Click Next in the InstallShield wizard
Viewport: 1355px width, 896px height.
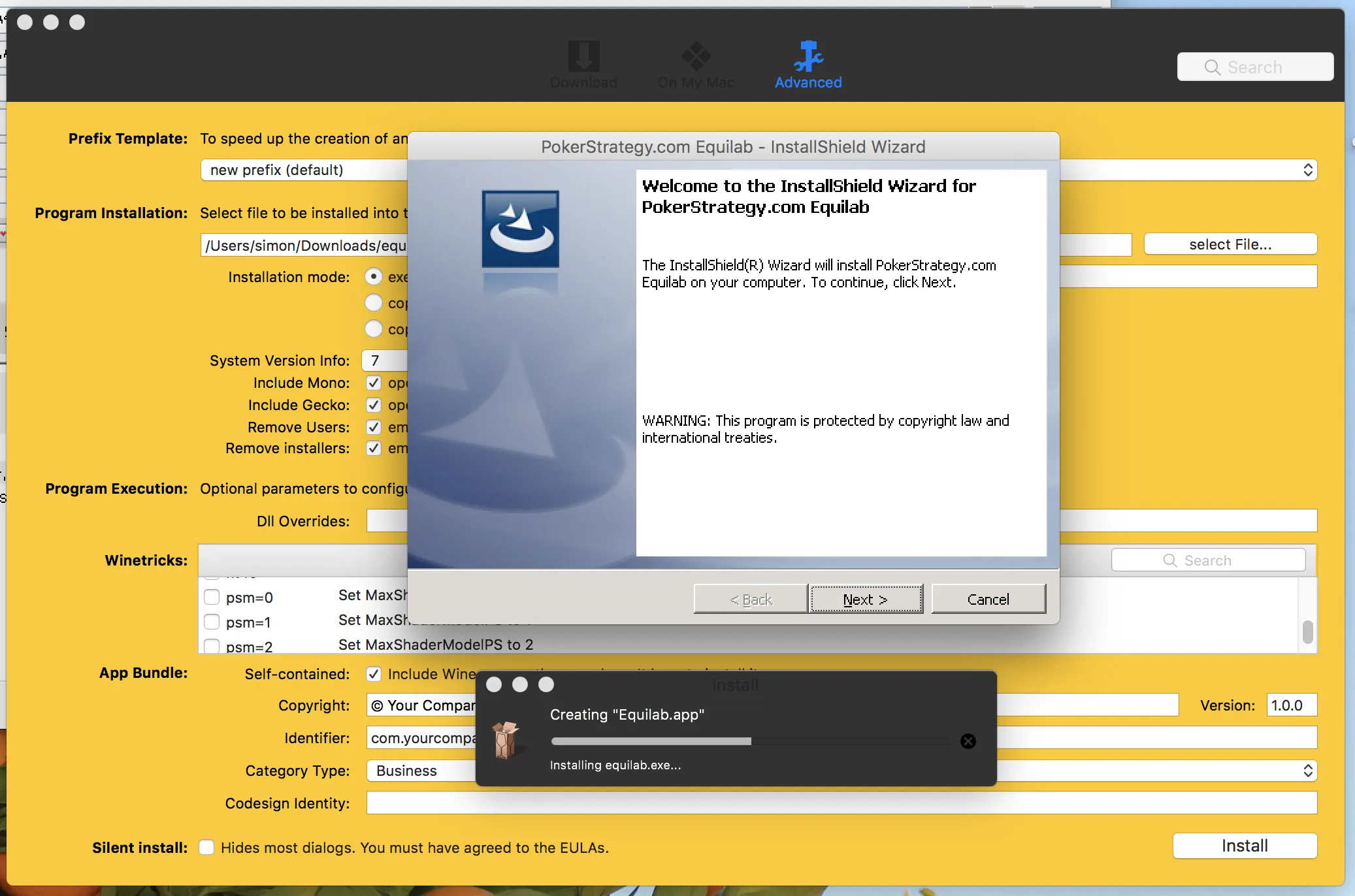click(865, 598)
